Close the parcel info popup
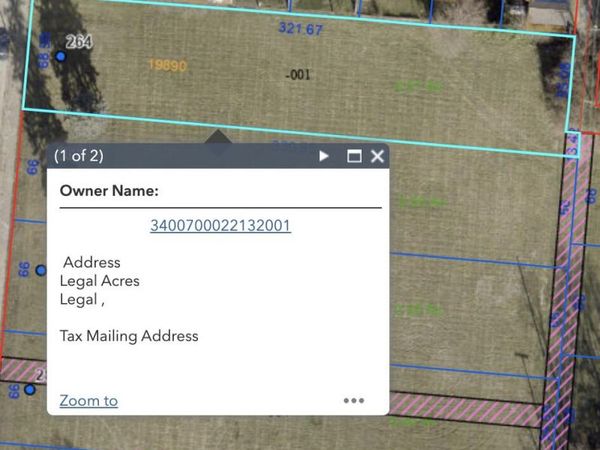Image resolution: width=600 pixels, height=450 pixels. (x=377, y=156)
